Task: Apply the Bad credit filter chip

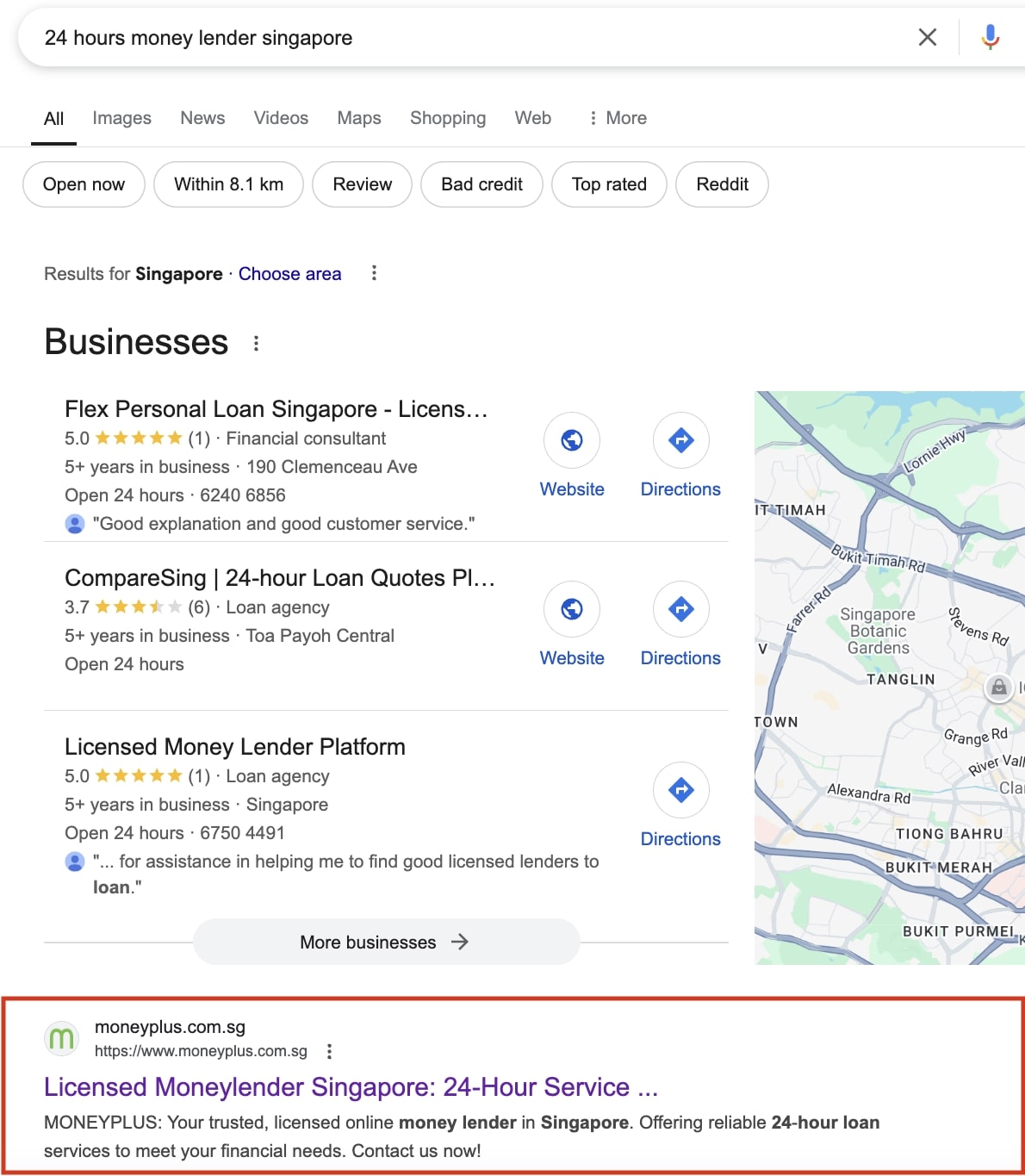Action: click(x=481, y=184)
